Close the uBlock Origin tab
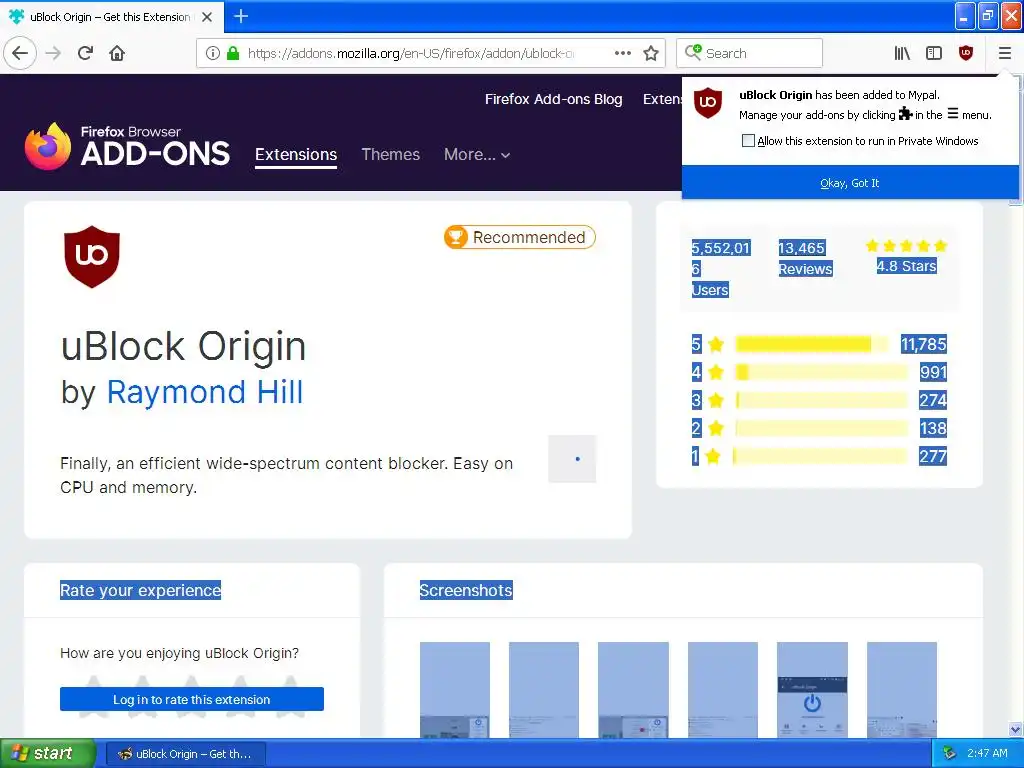This screenshot has height=768, width=1024. click(x=207, y=17)
